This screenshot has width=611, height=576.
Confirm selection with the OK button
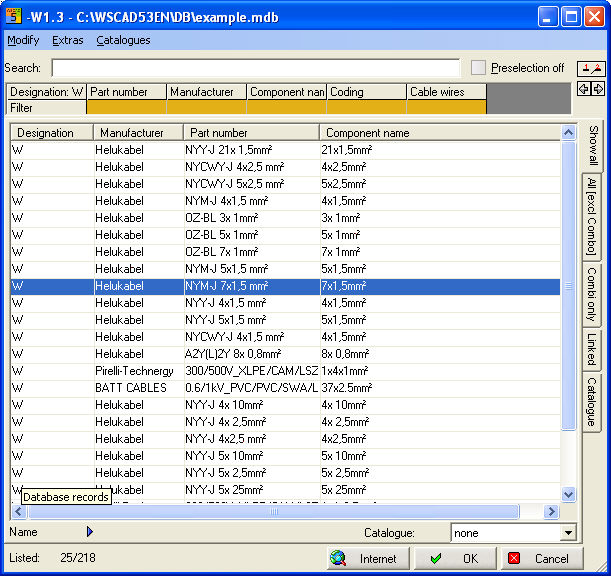(455, 558)
